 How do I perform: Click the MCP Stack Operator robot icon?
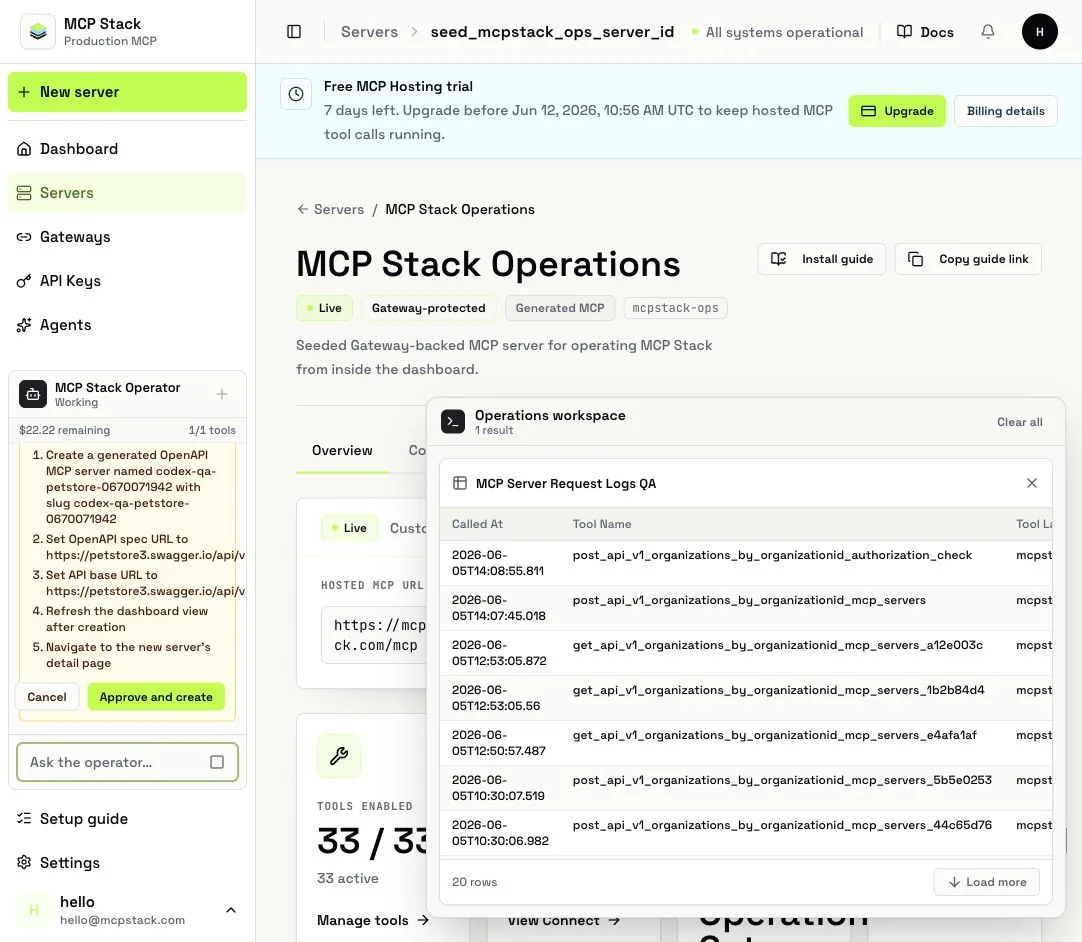pyautogui.click(x=33, y=394)
